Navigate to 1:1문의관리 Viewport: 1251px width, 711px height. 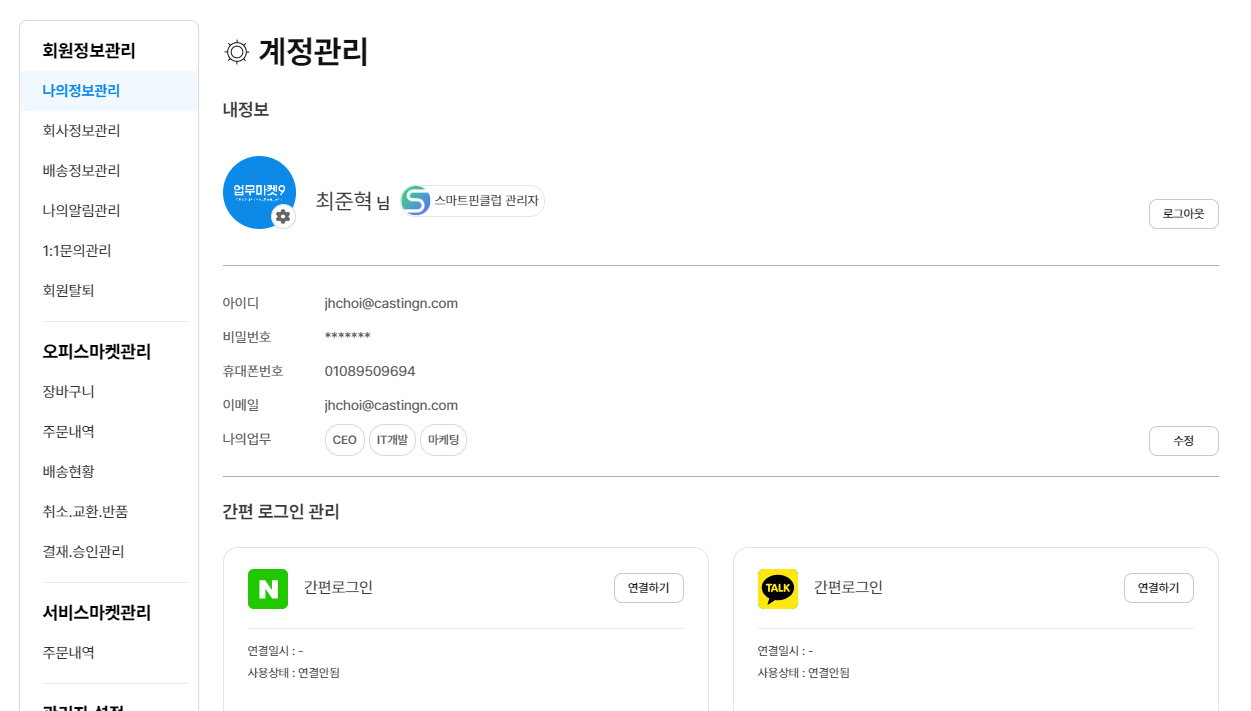tap(77, 251)
